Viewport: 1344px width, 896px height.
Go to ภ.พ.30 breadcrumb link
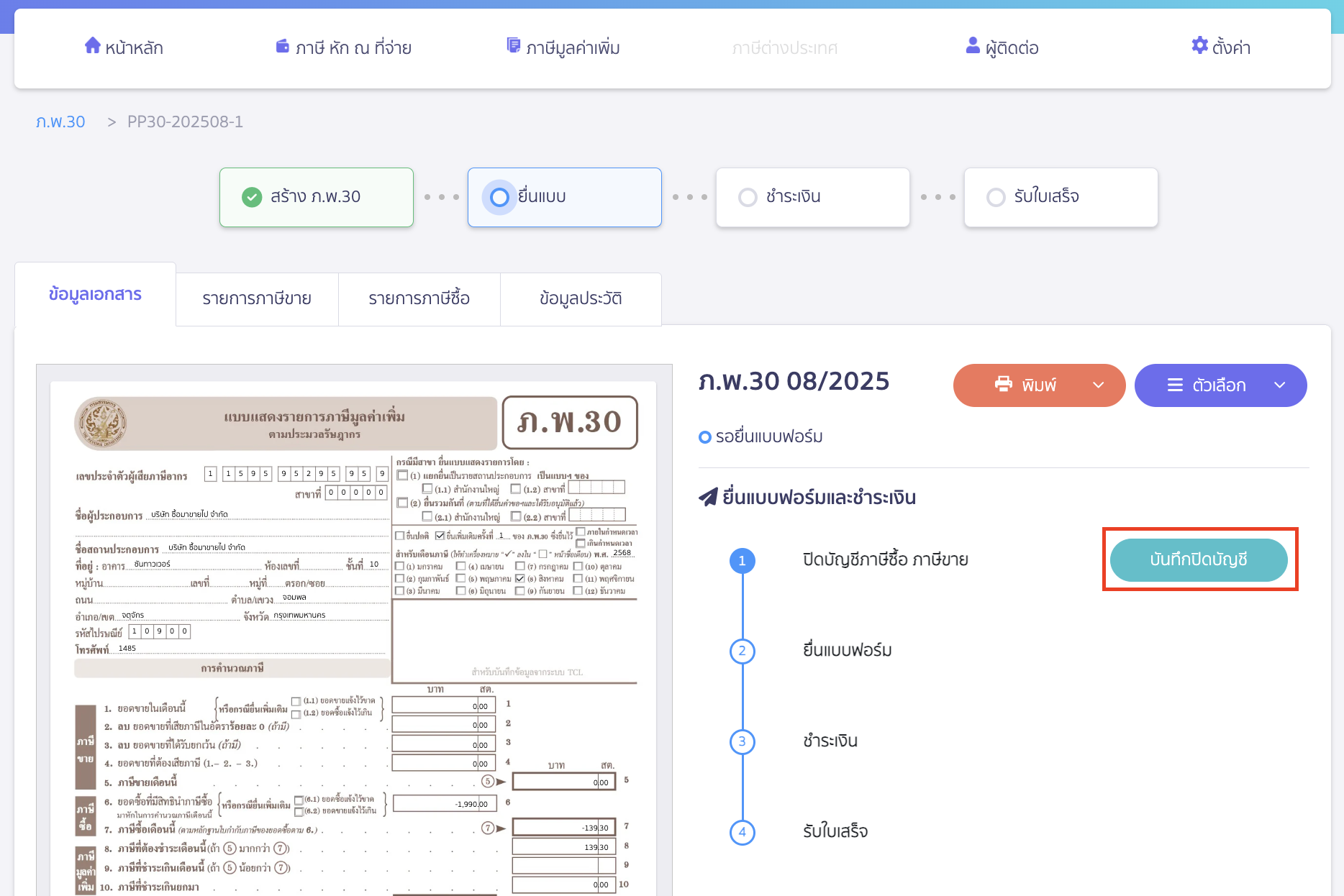pos(60,122)
